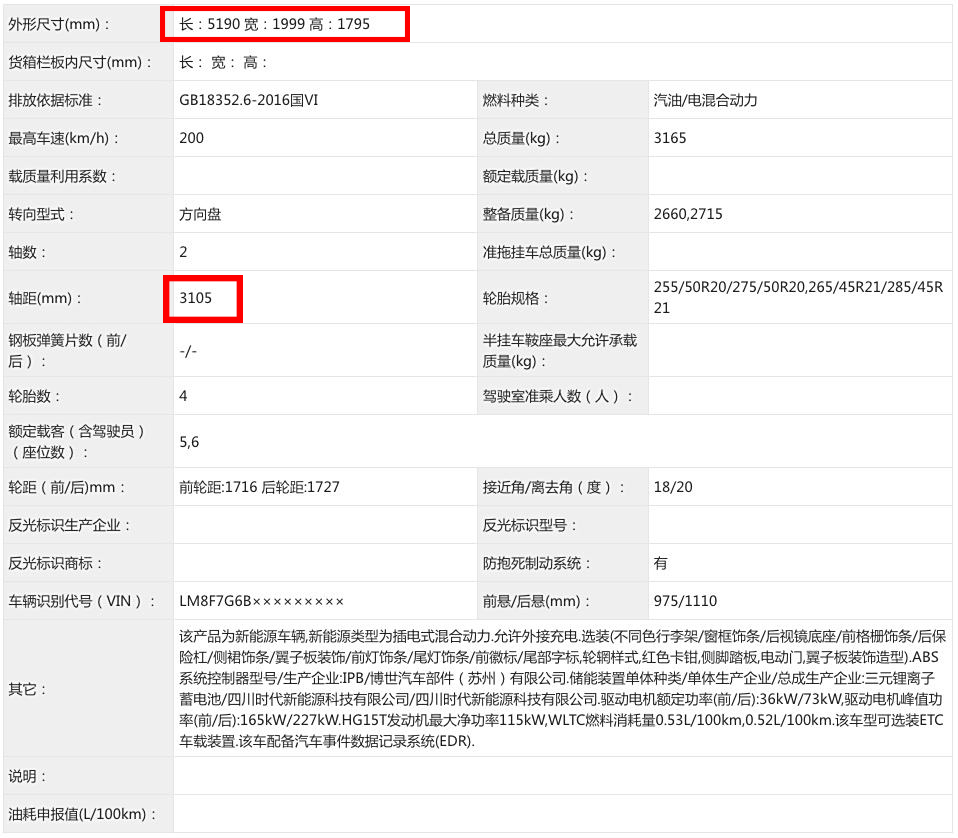
Task: Click the 总质量(kg) label
Action: pos(521,139)
